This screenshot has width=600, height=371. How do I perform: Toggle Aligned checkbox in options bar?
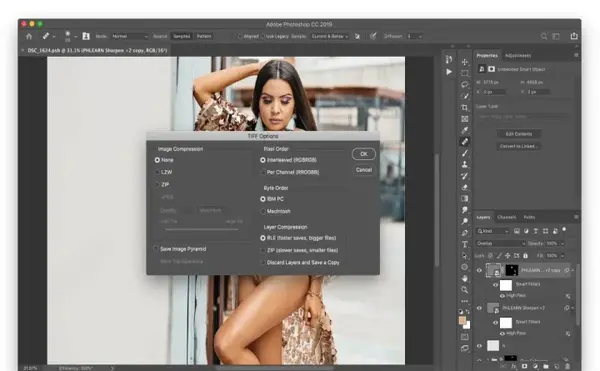pos(240,36)
